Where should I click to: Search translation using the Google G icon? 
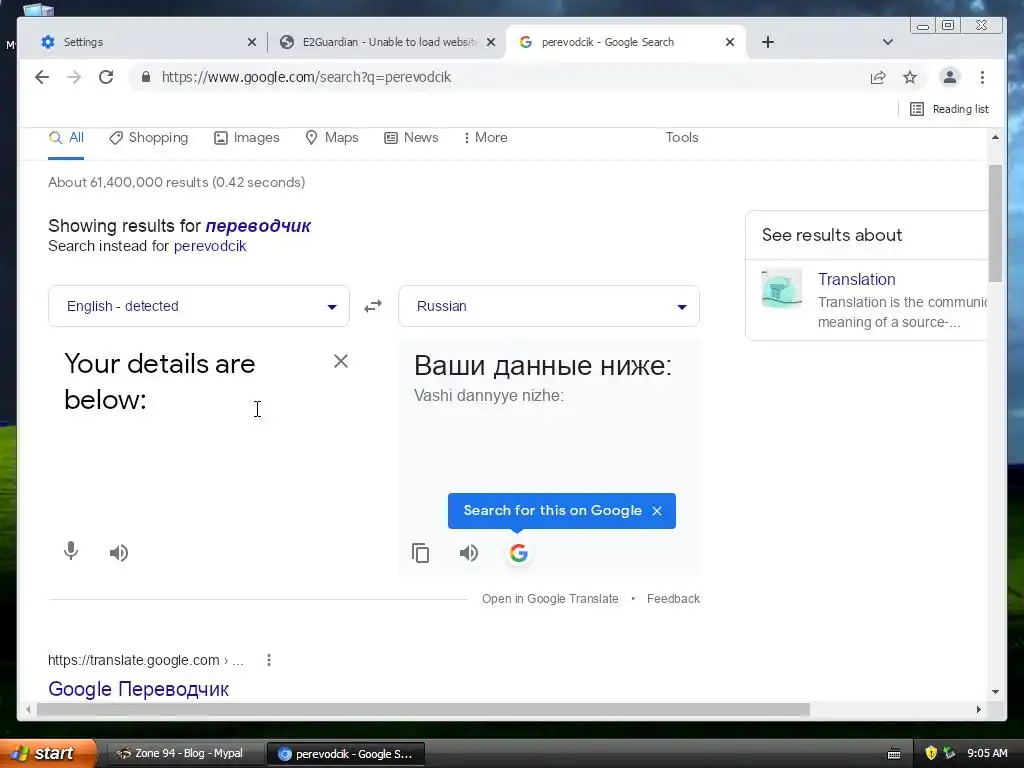coord(519,553)
